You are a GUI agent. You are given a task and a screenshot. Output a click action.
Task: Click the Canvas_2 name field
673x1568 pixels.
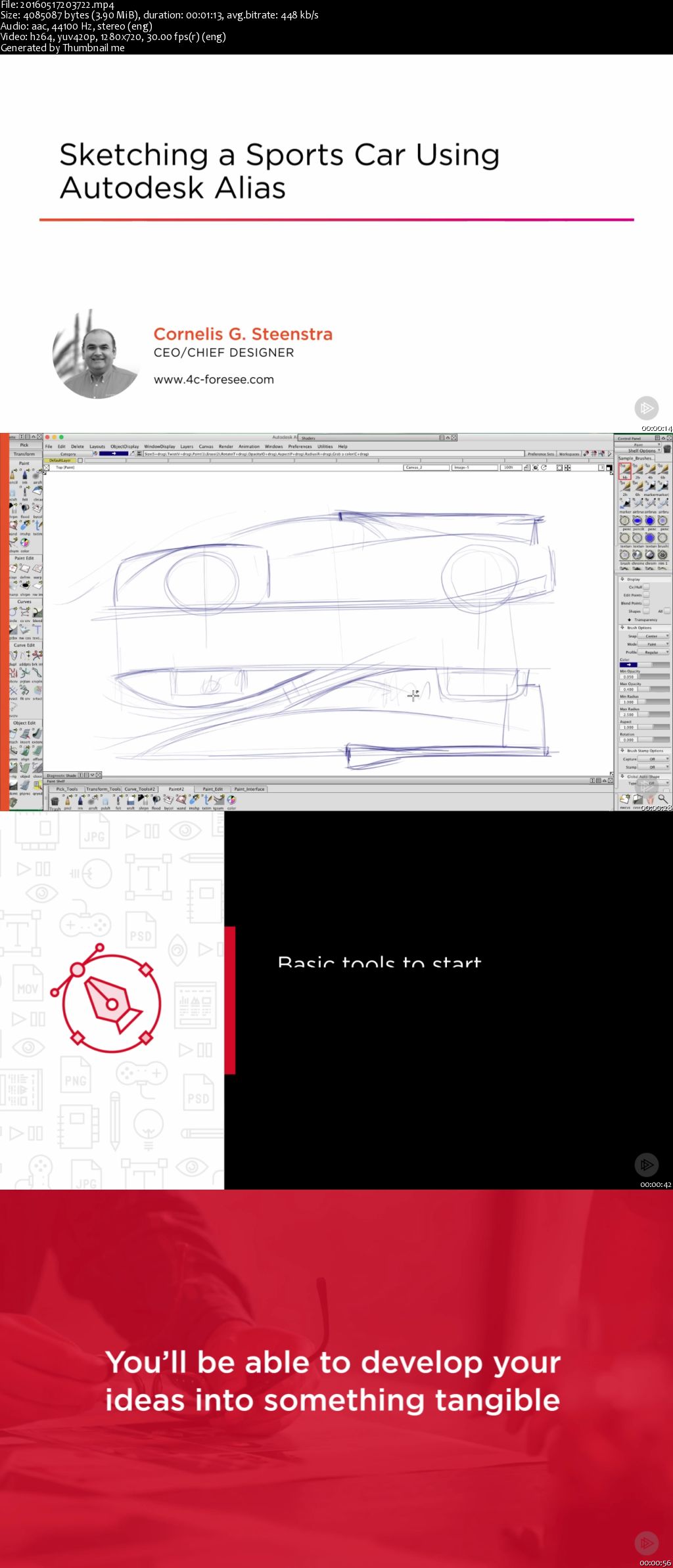tap(425, 468)
